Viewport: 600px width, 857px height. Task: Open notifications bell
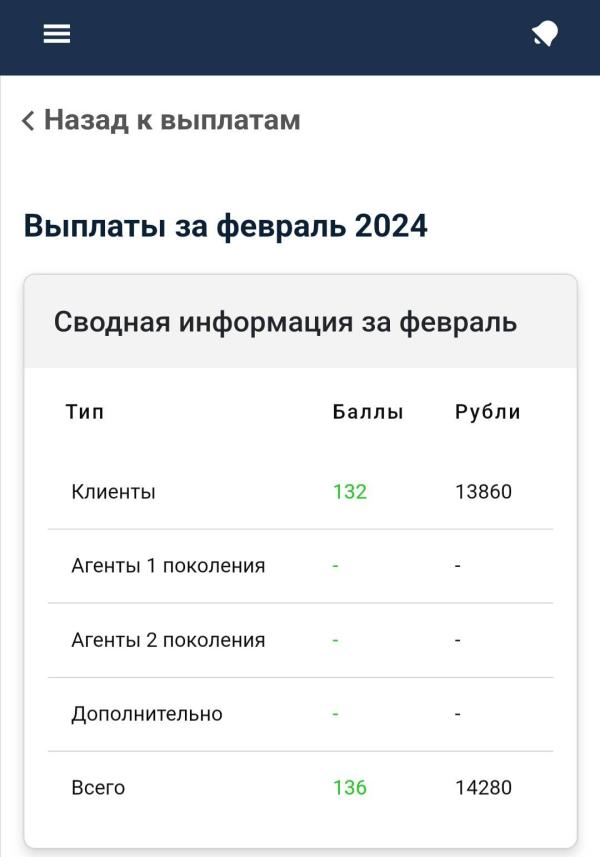(545, 34)
